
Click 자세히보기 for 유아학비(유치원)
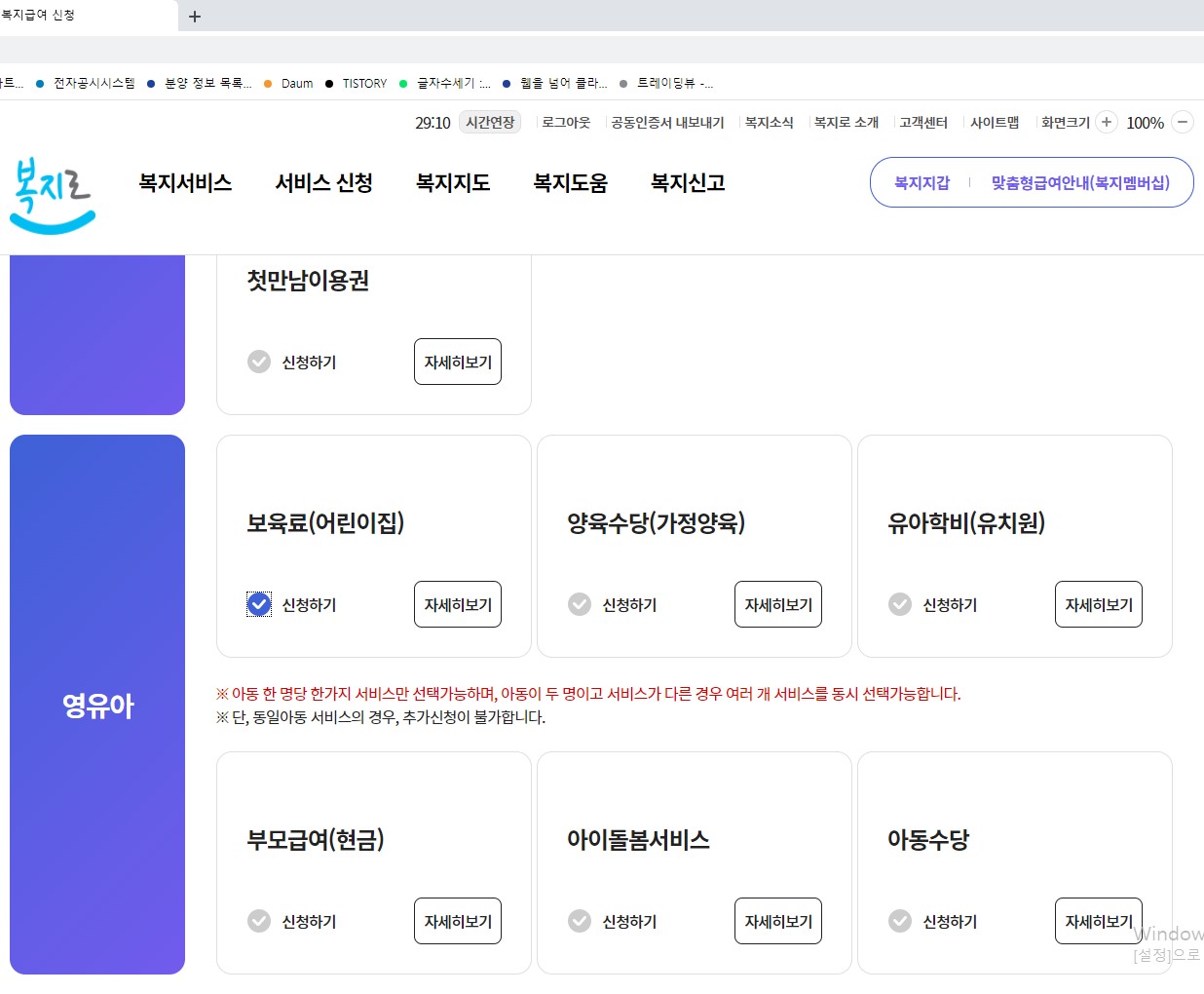(x=1099, y=604)
